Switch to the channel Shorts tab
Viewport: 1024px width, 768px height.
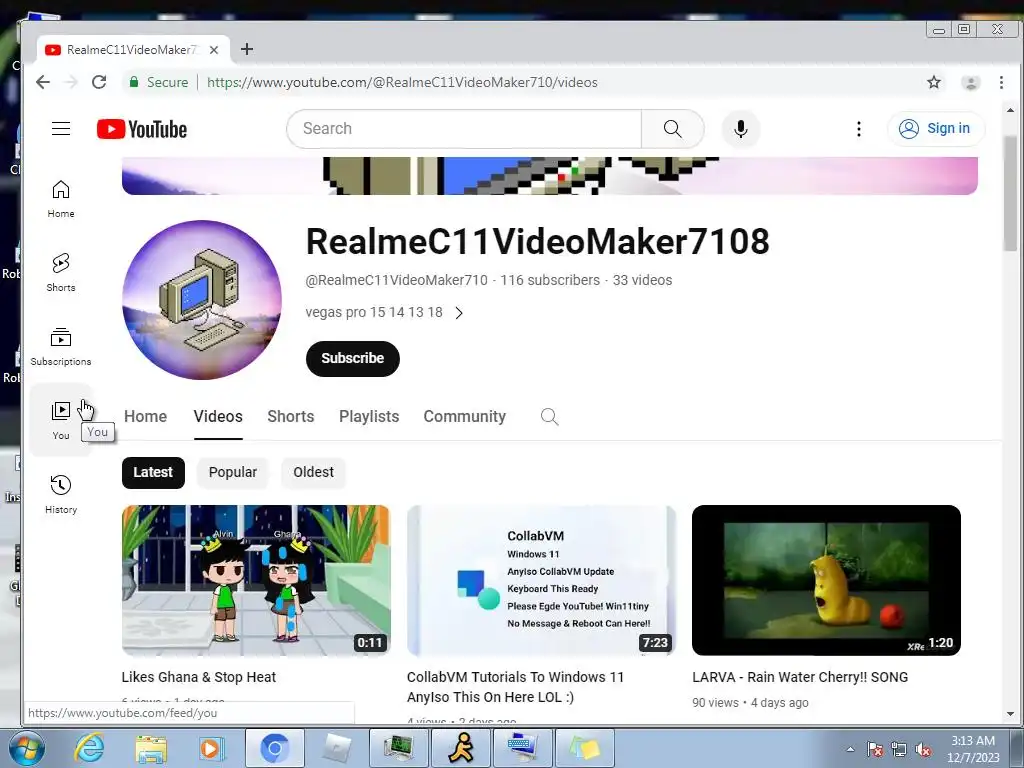click(x=291, y=417)
